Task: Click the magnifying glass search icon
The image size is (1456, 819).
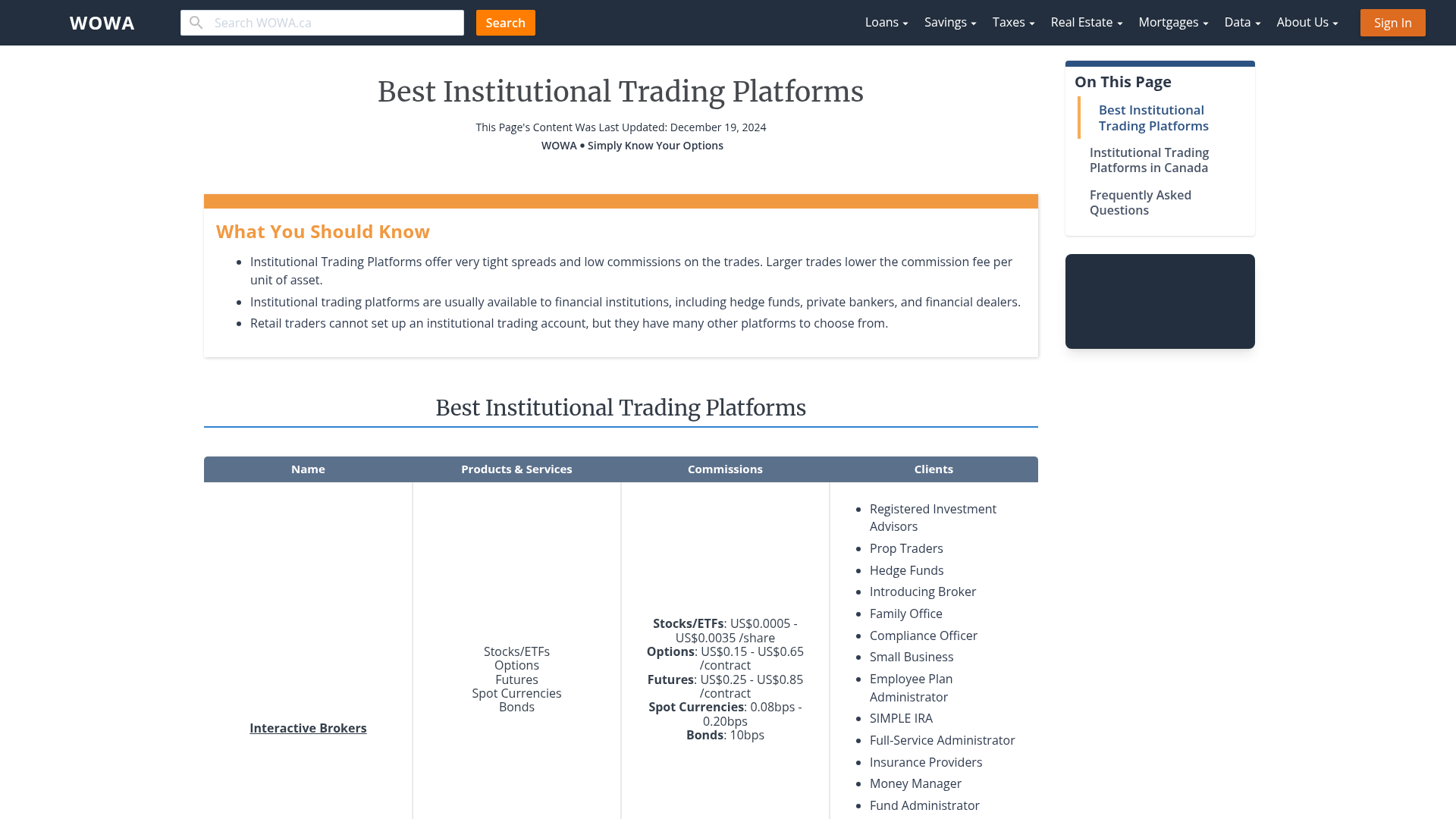Action: click(x=196, y=23)
